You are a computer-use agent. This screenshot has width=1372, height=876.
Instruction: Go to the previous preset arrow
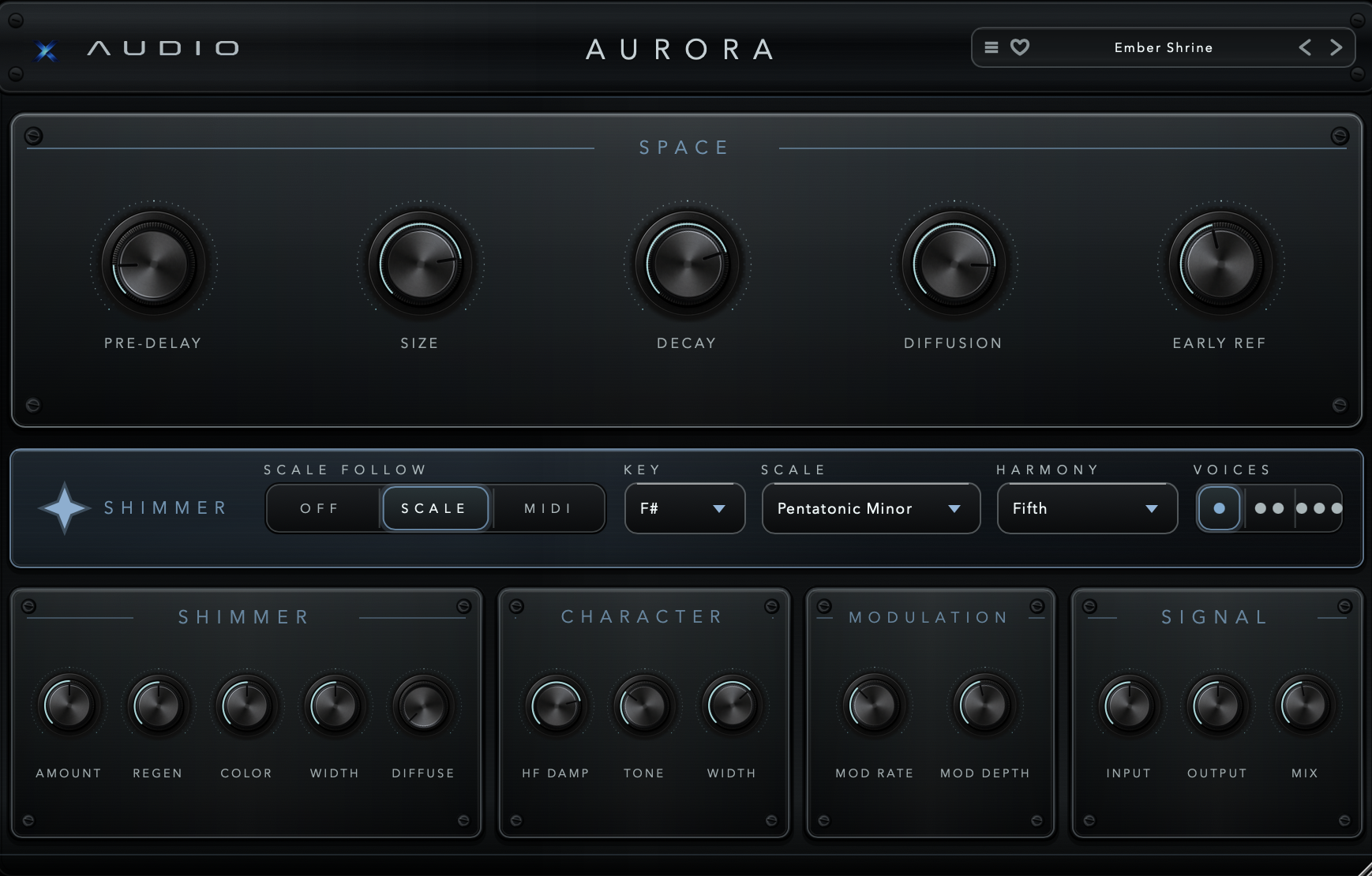(x=1305, y=47)
